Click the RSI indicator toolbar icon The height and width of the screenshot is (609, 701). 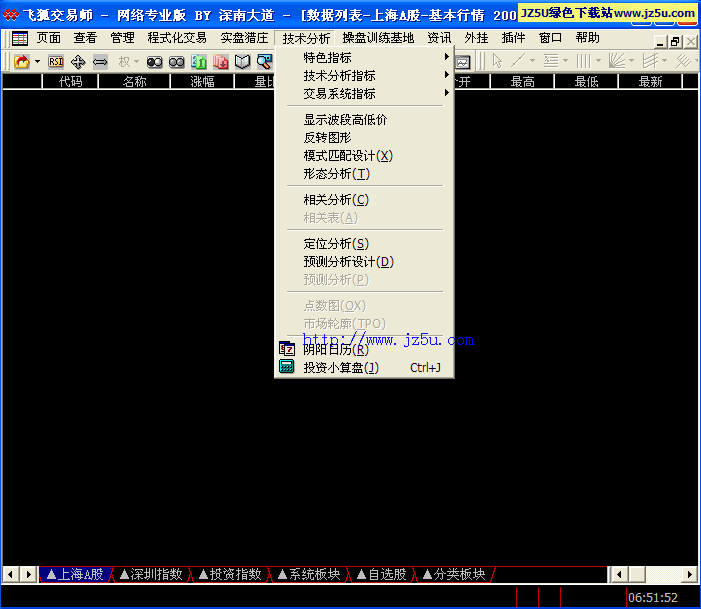[x=56, y=61]
